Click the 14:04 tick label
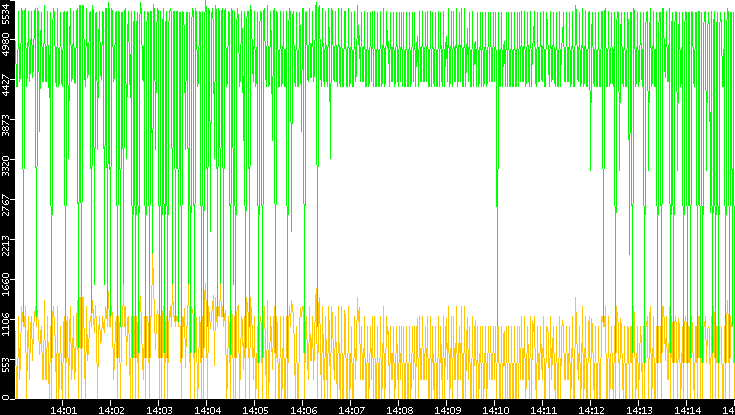The height and width of the screenshot is (415, 735). click(x=208, y=408)
